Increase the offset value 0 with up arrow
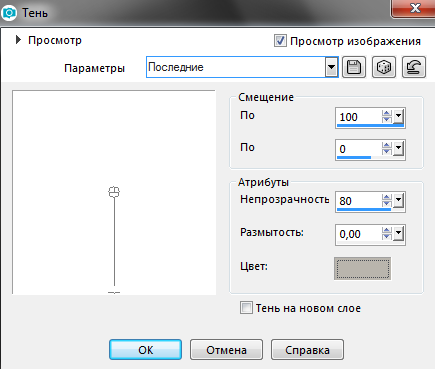The image size is (435, 369). coord(387,146)
